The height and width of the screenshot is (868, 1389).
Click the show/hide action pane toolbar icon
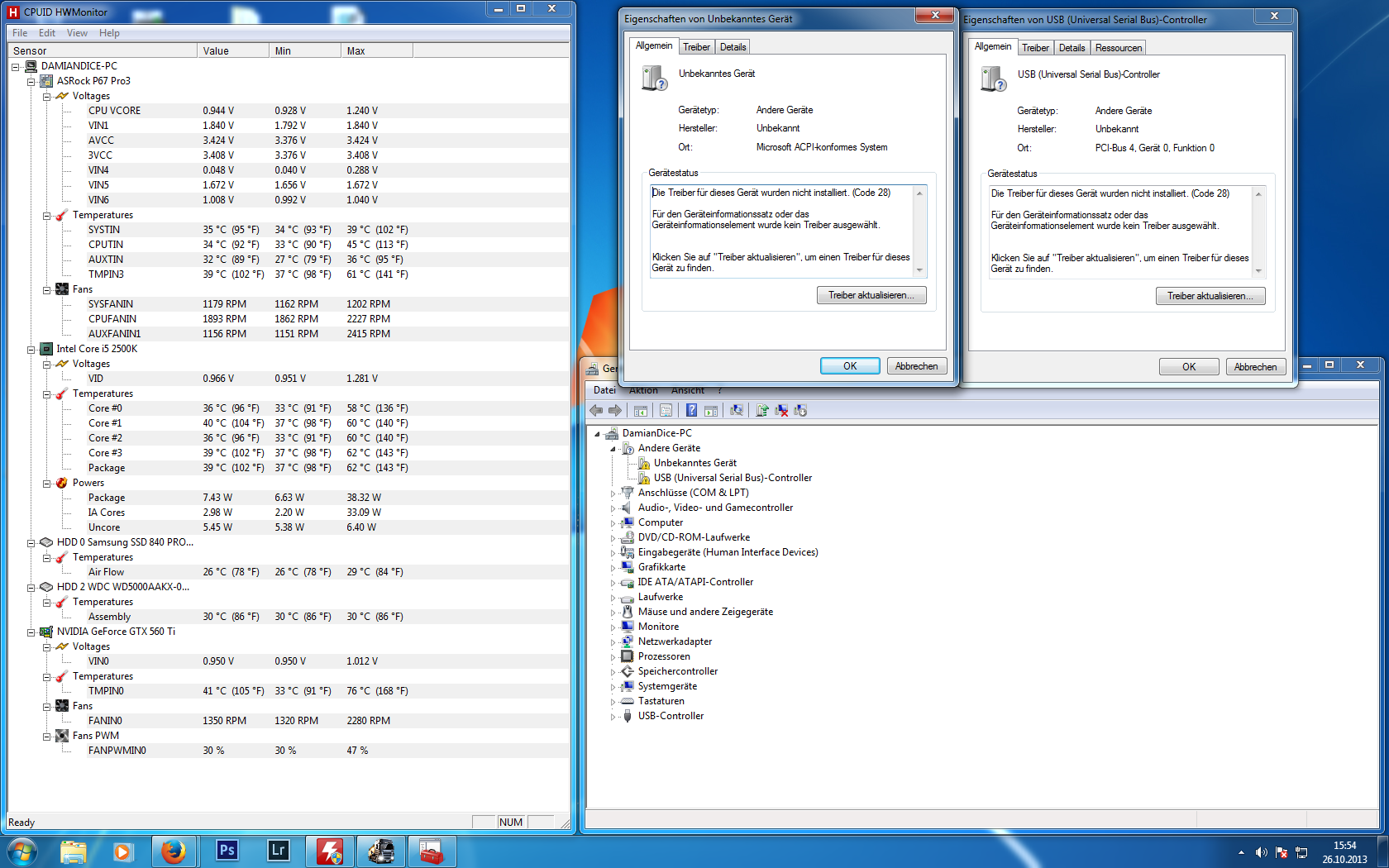coord(710,411)
